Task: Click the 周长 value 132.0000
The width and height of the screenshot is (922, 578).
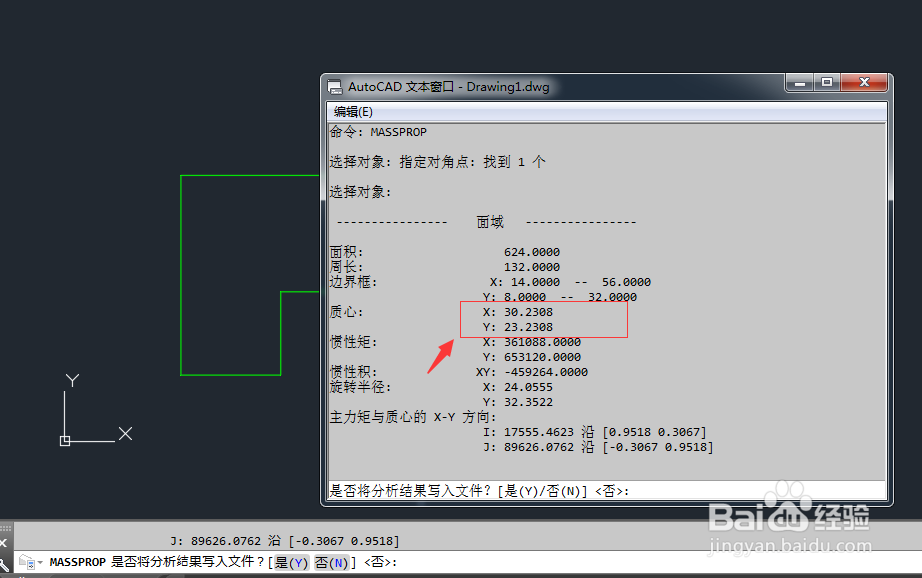Action: pyautogui.click(x=532, y=268)
